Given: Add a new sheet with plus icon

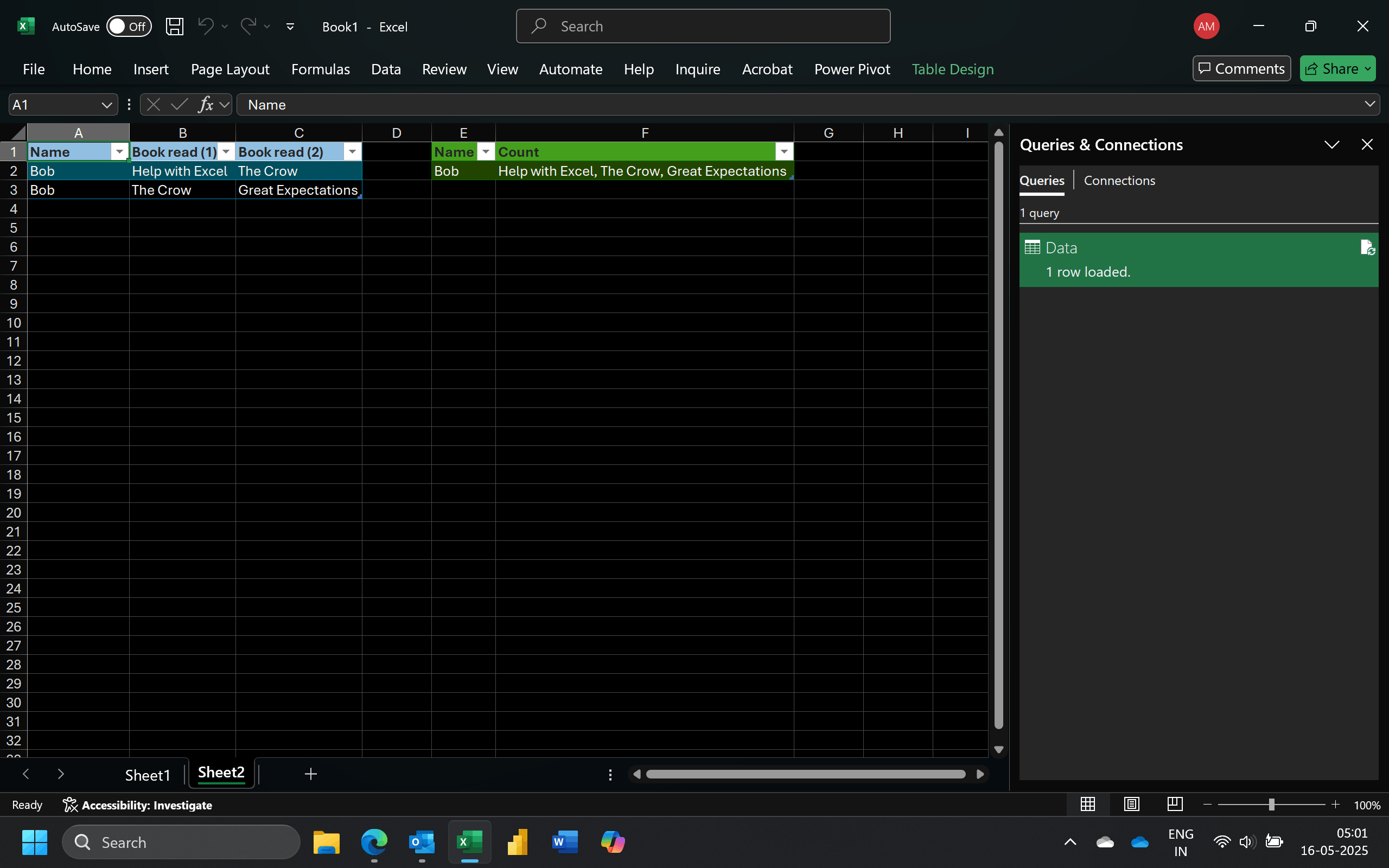Looking at the screenshot, I should click(x=310, y=775).
